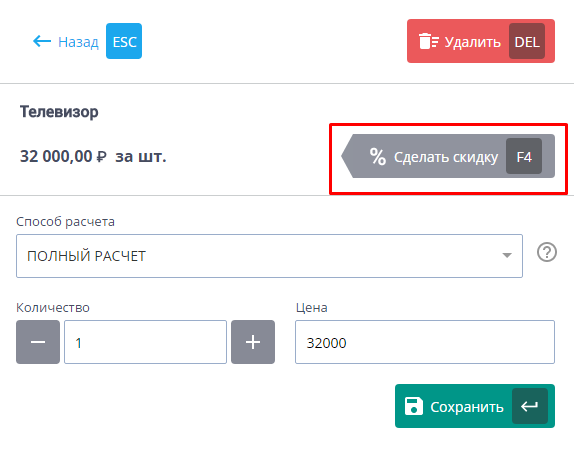Go back via the Назад link
Viewport: 574px width, 449px height.
click(78, 42)
